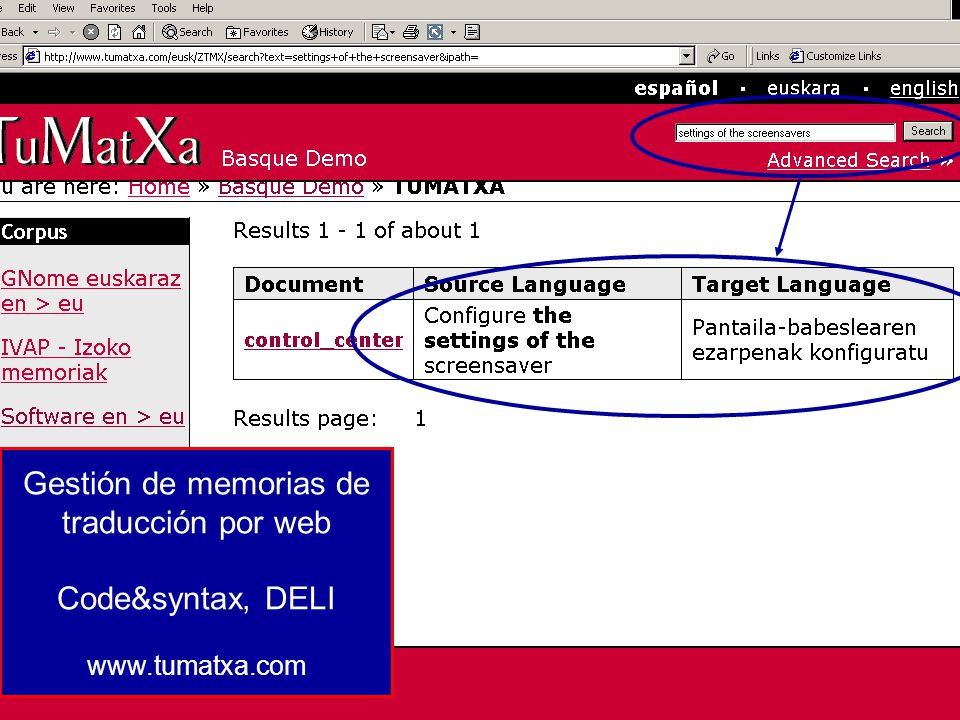The height and width of the screenshot is (720, 960).
Task: Open the View menu
Action: (63, 8)
